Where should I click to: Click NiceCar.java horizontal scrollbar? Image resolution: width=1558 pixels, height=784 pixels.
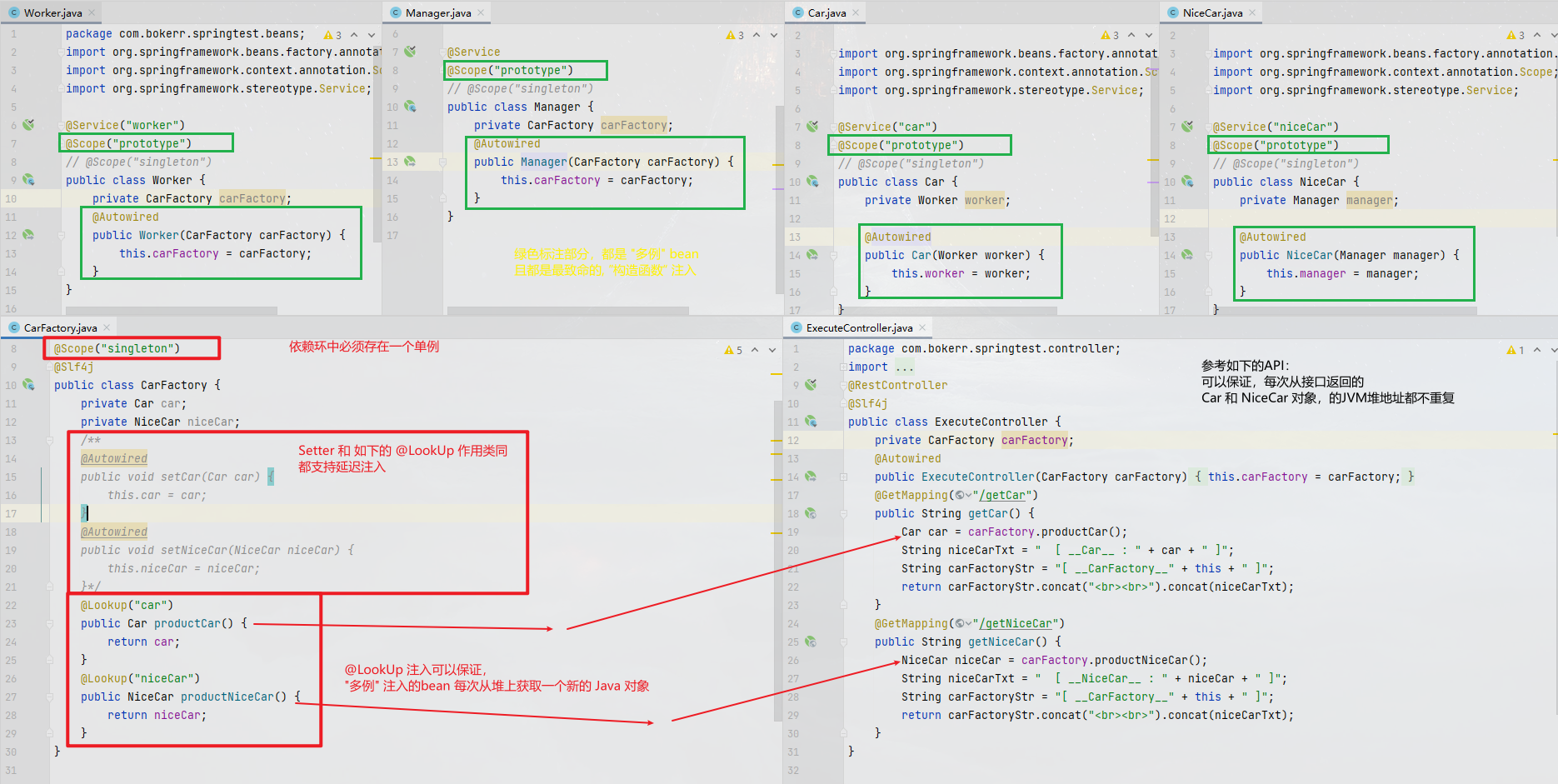(1344, 311)
